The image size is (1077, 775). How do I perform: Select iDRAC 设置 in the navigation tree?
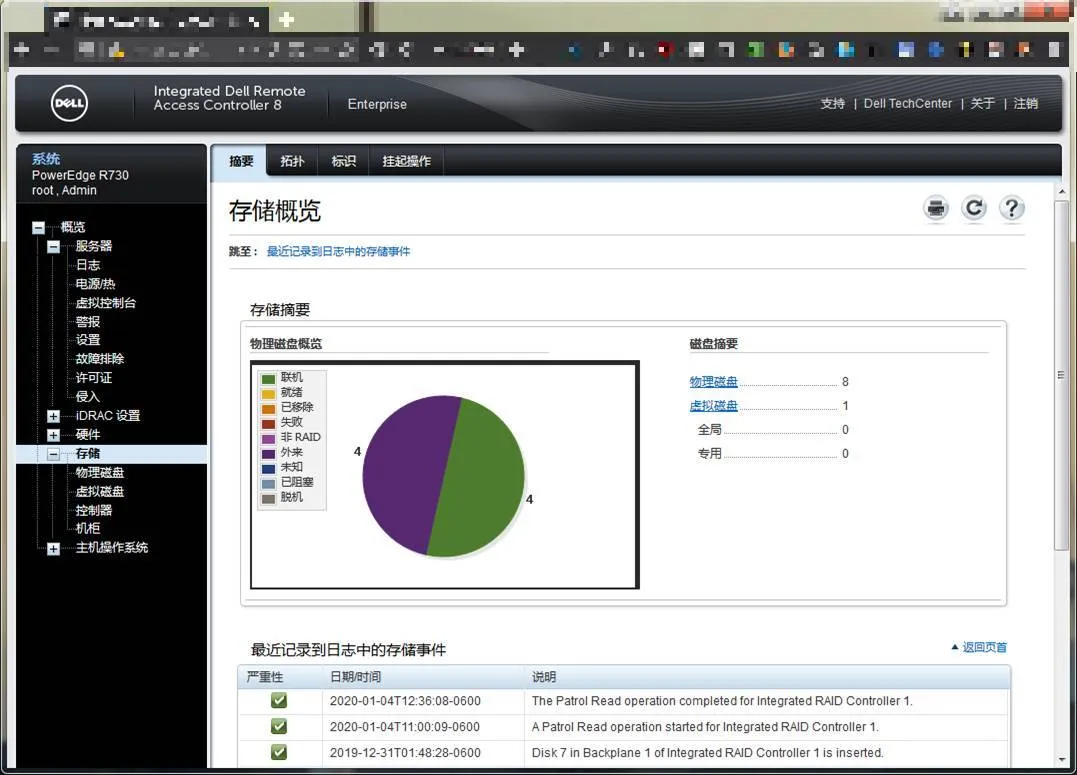pyautogui.click(x=108, y=416)
